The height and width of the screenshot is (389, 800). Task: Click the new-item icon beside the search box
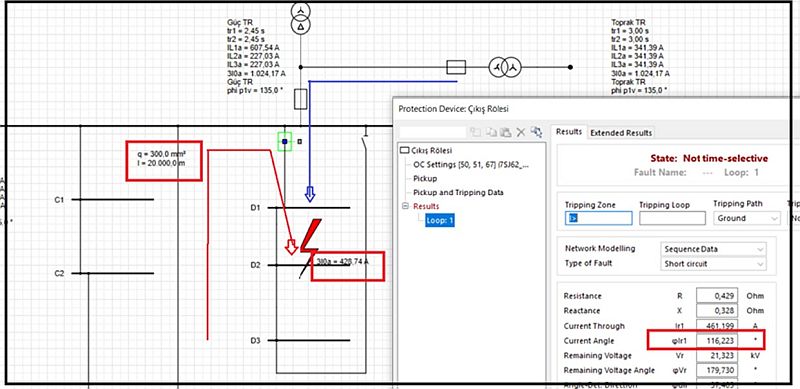click(x=475, y=132)
